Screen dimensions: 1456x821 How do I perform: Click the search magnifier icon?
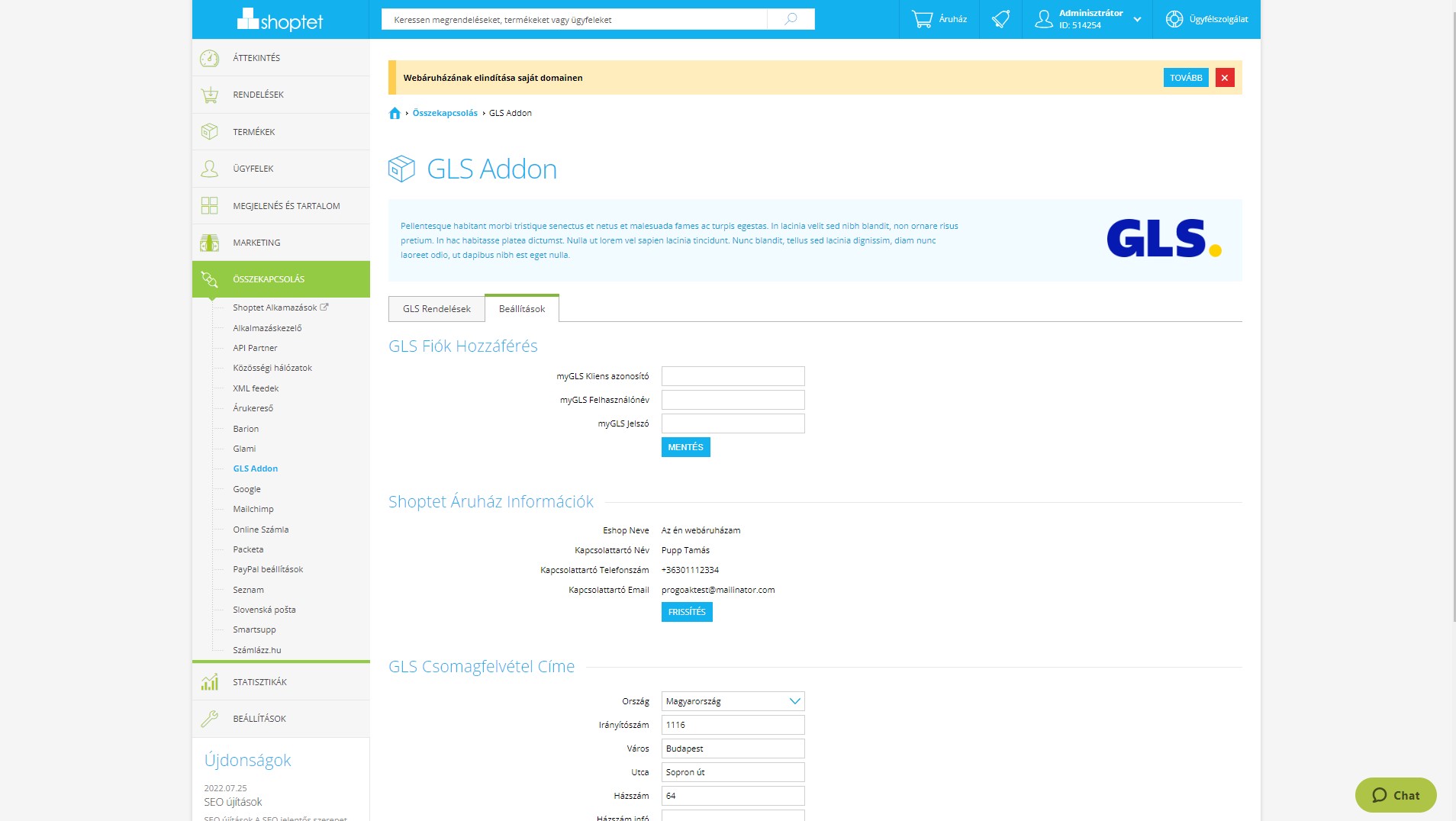[x=791, y=19]
